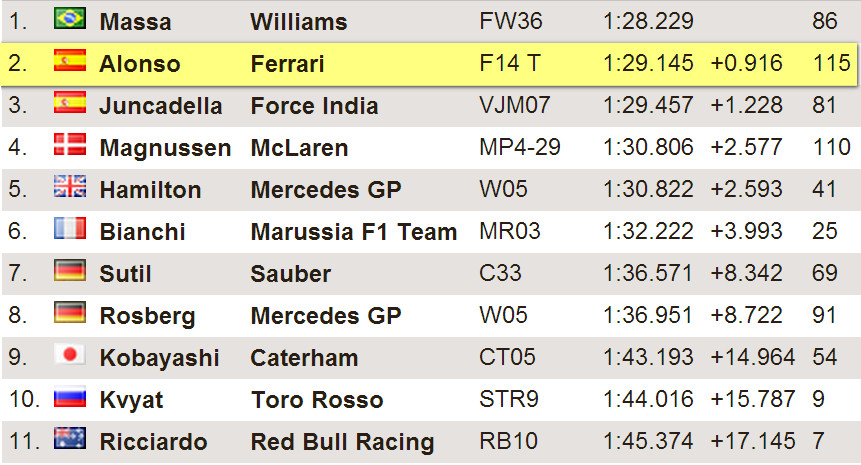Click the Danish flag beside Magnussen
861x465 pixels.
[70, 144]
